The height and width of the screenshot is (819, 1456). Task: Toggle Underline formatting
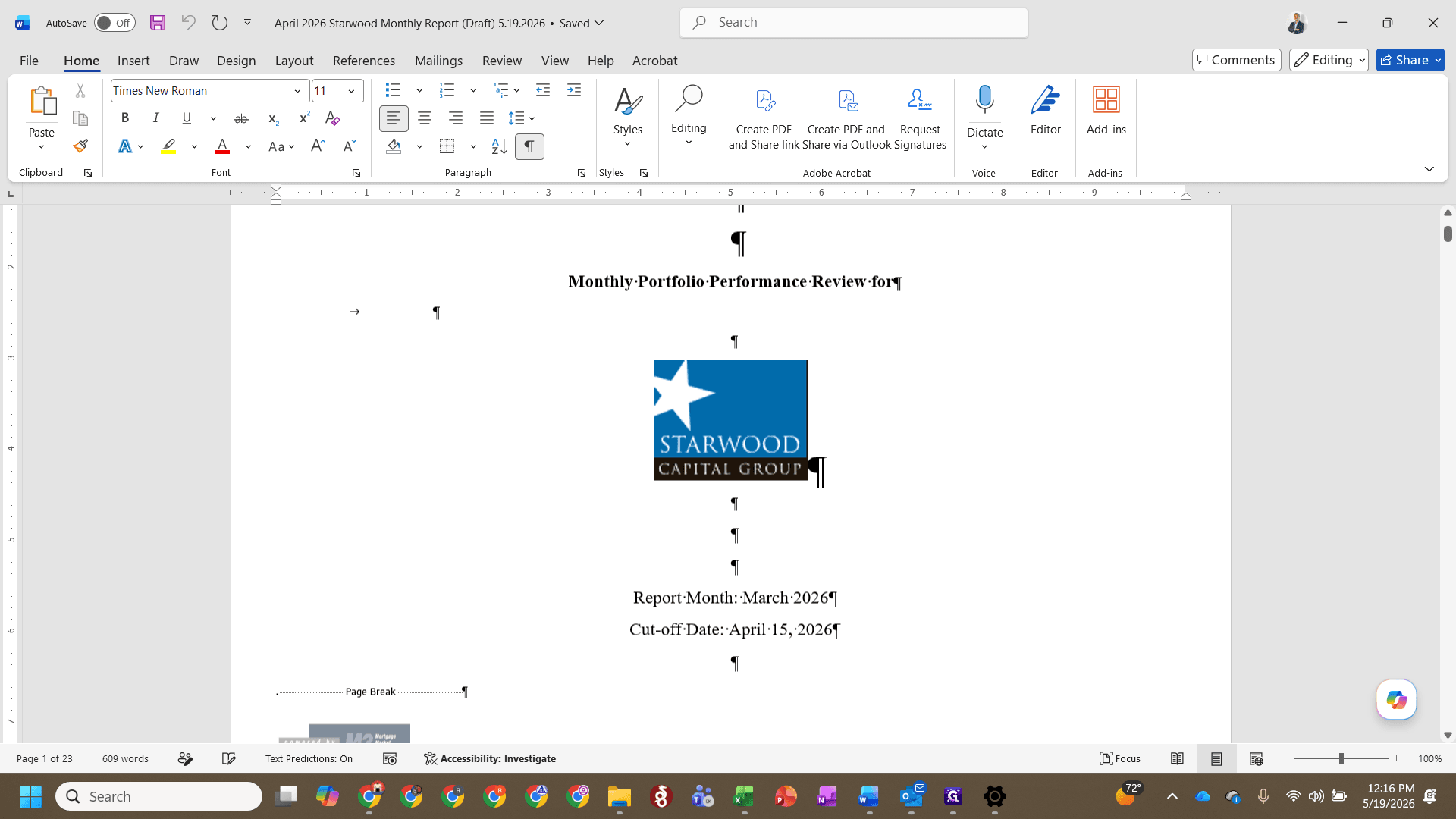pos(187,118)
